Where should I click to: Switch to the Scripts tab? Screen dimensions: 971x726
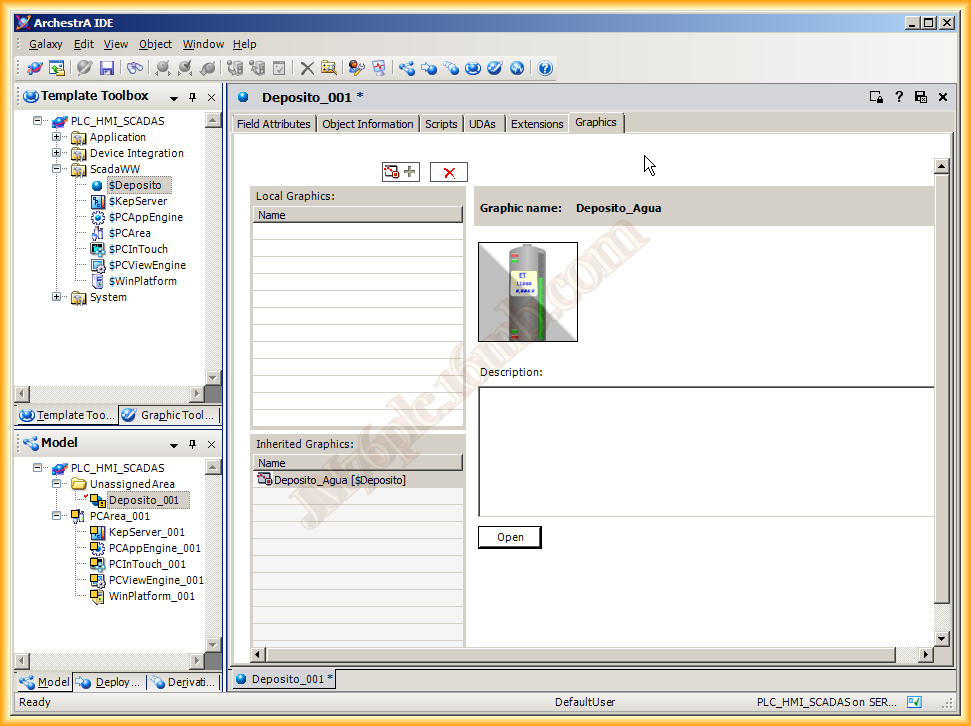(441, 124)
